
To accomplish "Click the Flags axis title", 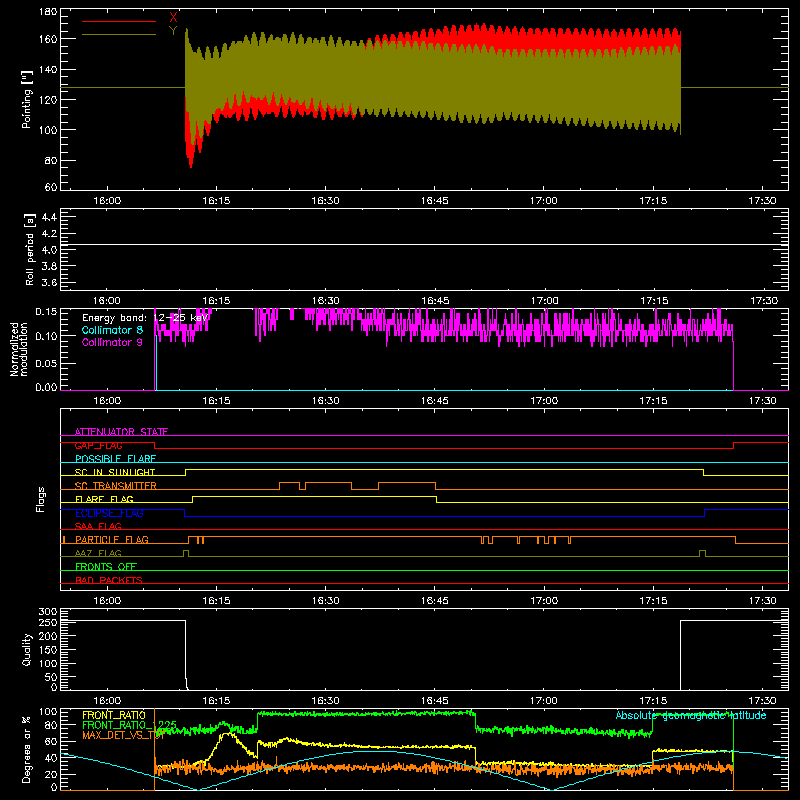I will [x=41, y=499].
